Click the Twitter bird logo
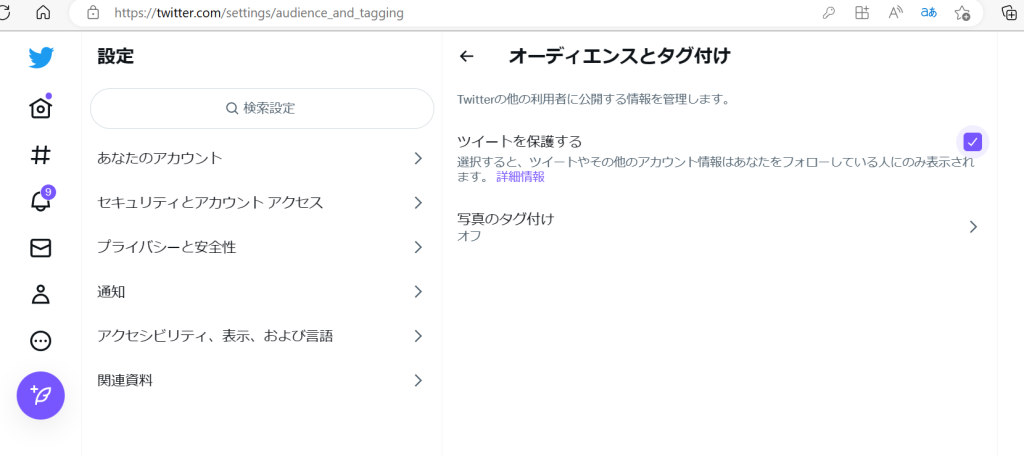The image size is (1024, 456). pos(41,57)
